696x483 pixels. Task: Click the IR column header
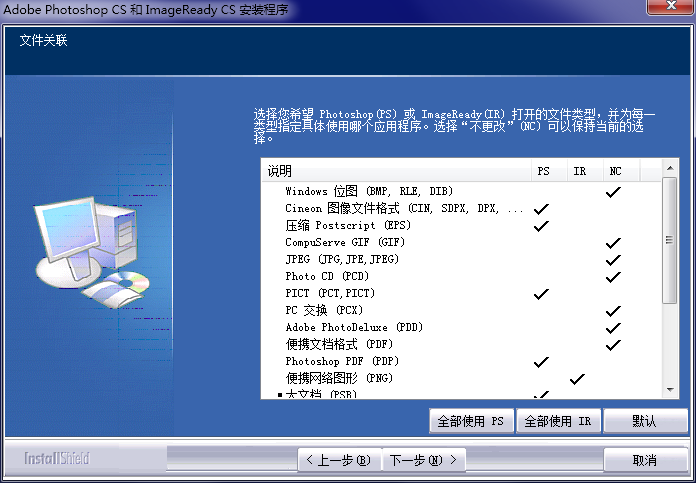[x=585, y=171]
